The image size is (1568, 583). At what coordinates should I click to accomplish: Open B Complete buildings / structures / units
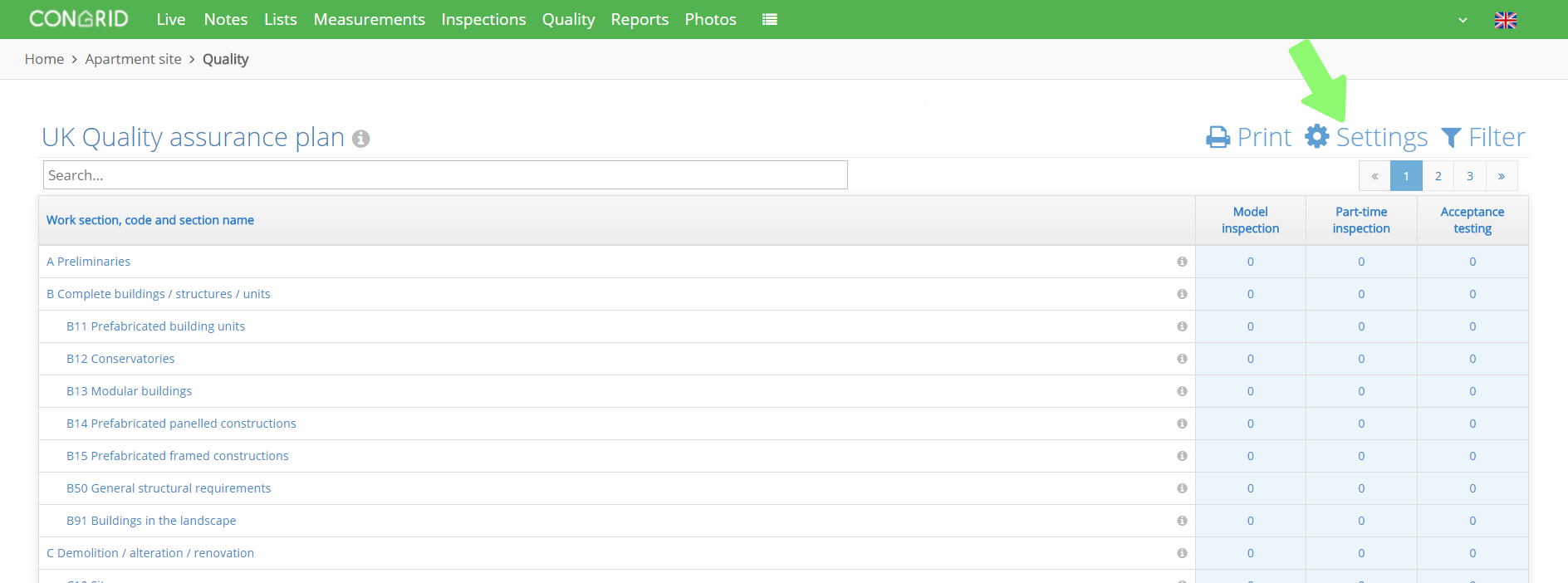[159, 294]
